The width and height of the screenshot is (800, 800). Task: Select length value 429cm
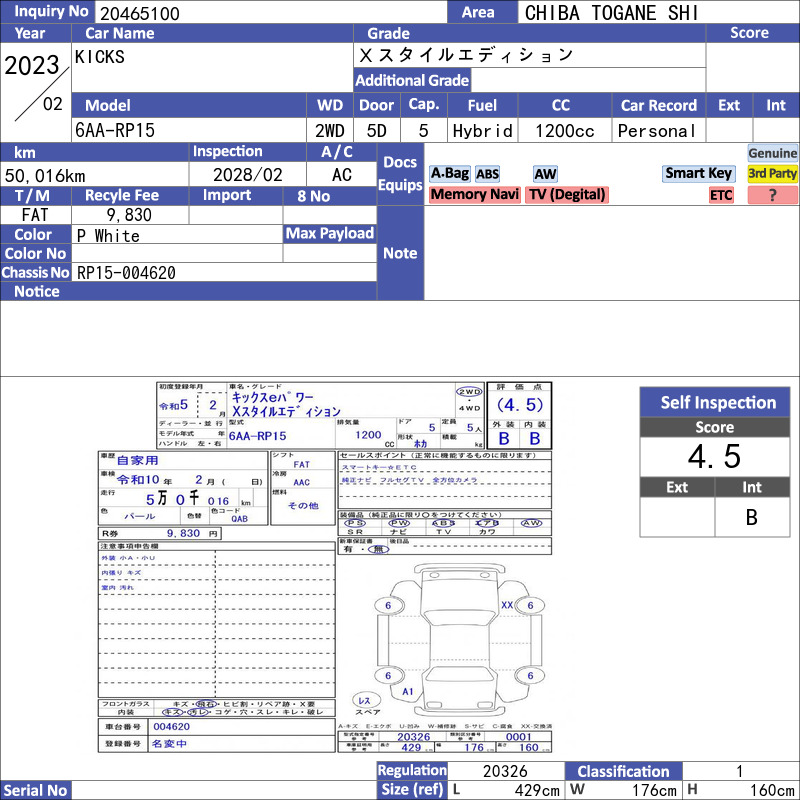537,790
